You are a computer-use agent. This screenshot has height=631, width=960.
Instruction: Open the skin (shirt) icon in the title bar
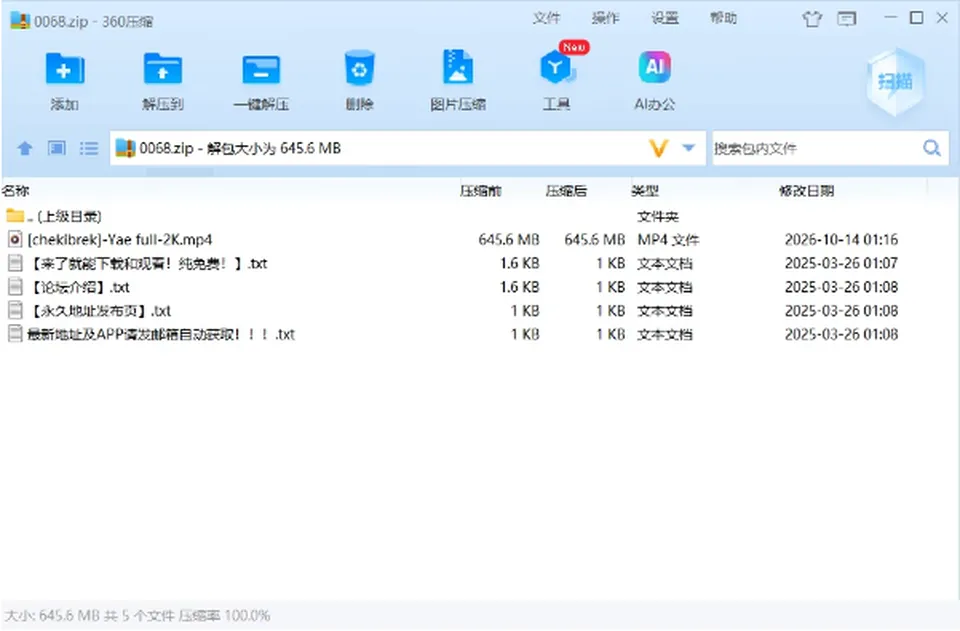812,19
